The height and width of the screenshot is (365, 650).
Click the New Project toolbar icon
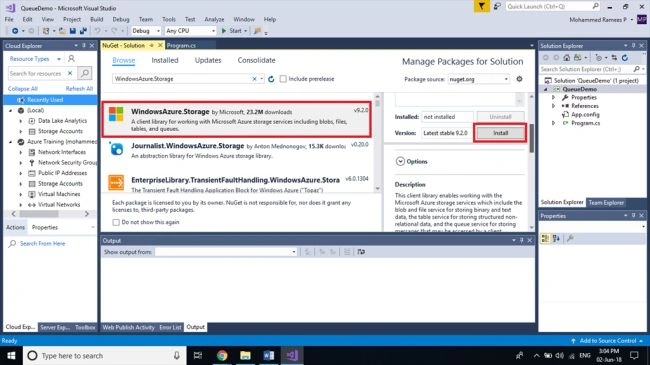46,31
